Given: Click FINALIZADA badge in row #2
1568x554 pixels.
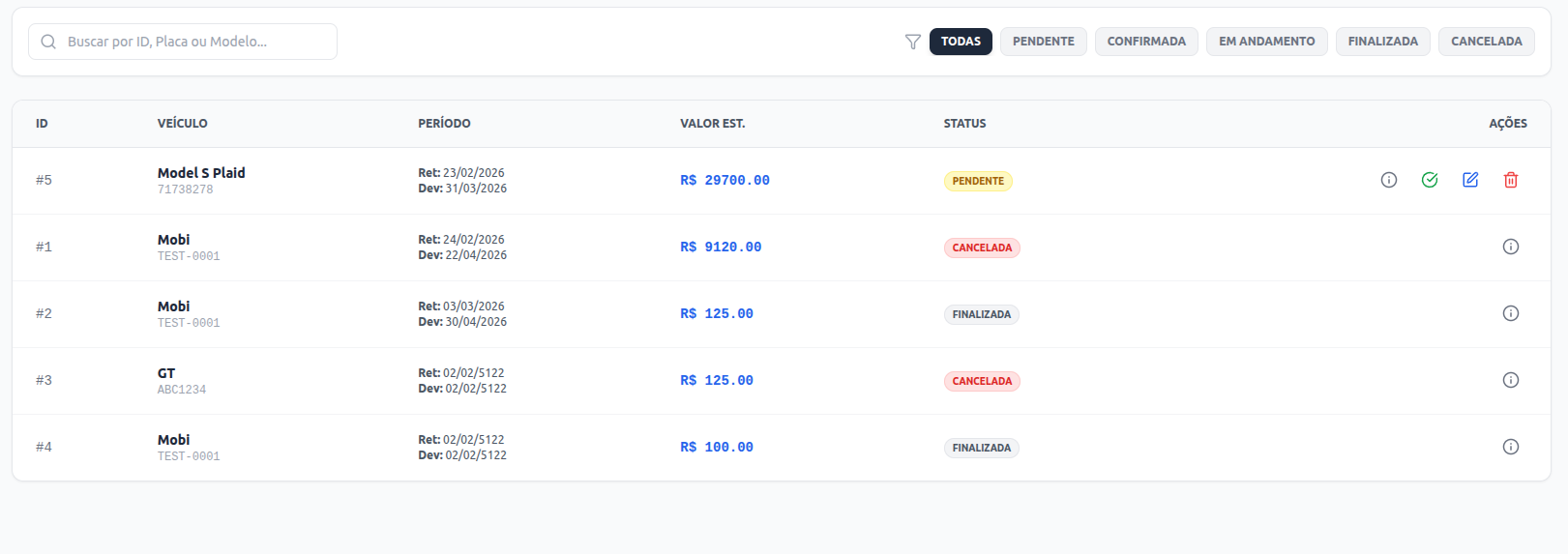Looking at the screenshot, I should pyautogui.click(x=982, y=314).
